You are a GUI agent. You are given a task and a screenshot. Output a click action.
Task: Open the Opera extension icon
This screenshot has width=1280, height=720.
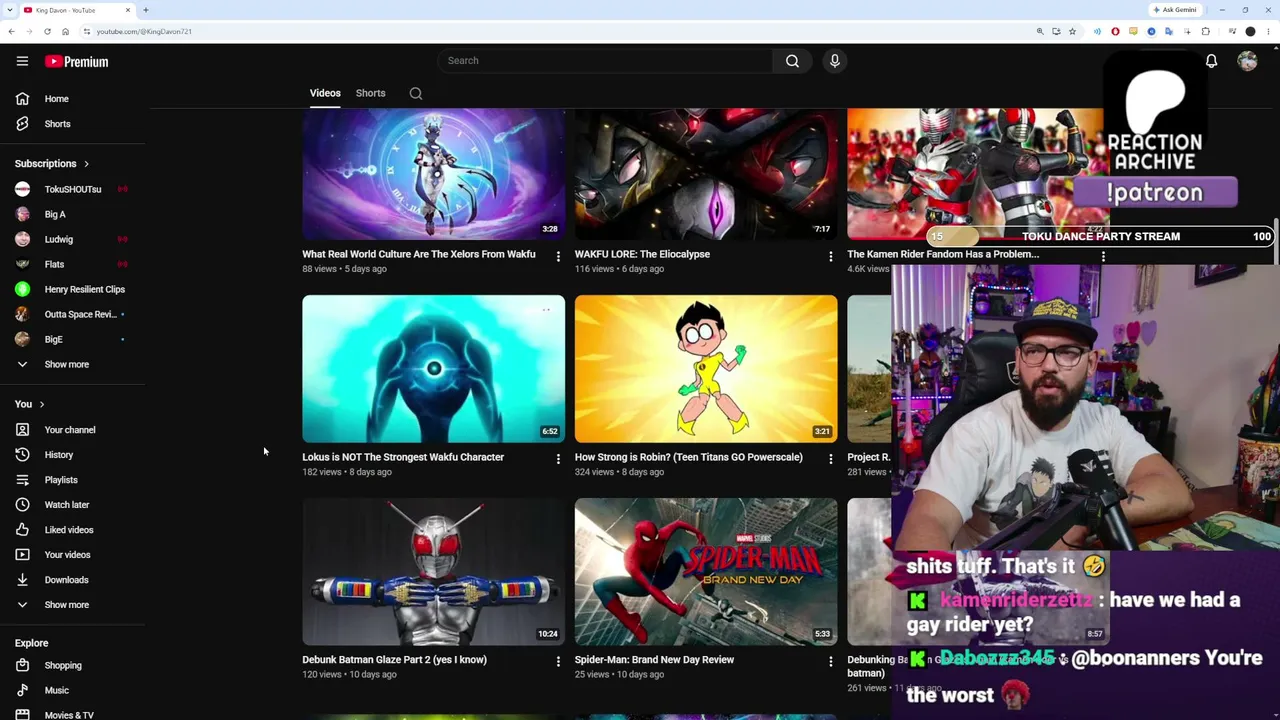1115,31
